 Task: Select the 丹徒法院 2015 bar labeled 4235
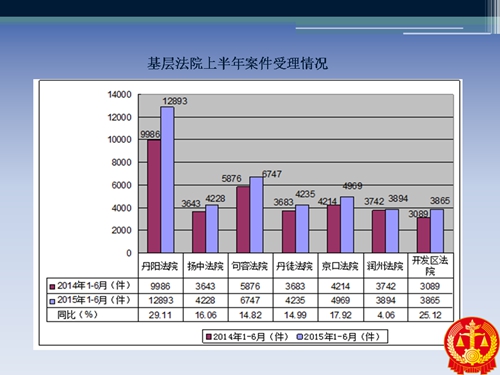pyautogui.click(x=302, y=229)
